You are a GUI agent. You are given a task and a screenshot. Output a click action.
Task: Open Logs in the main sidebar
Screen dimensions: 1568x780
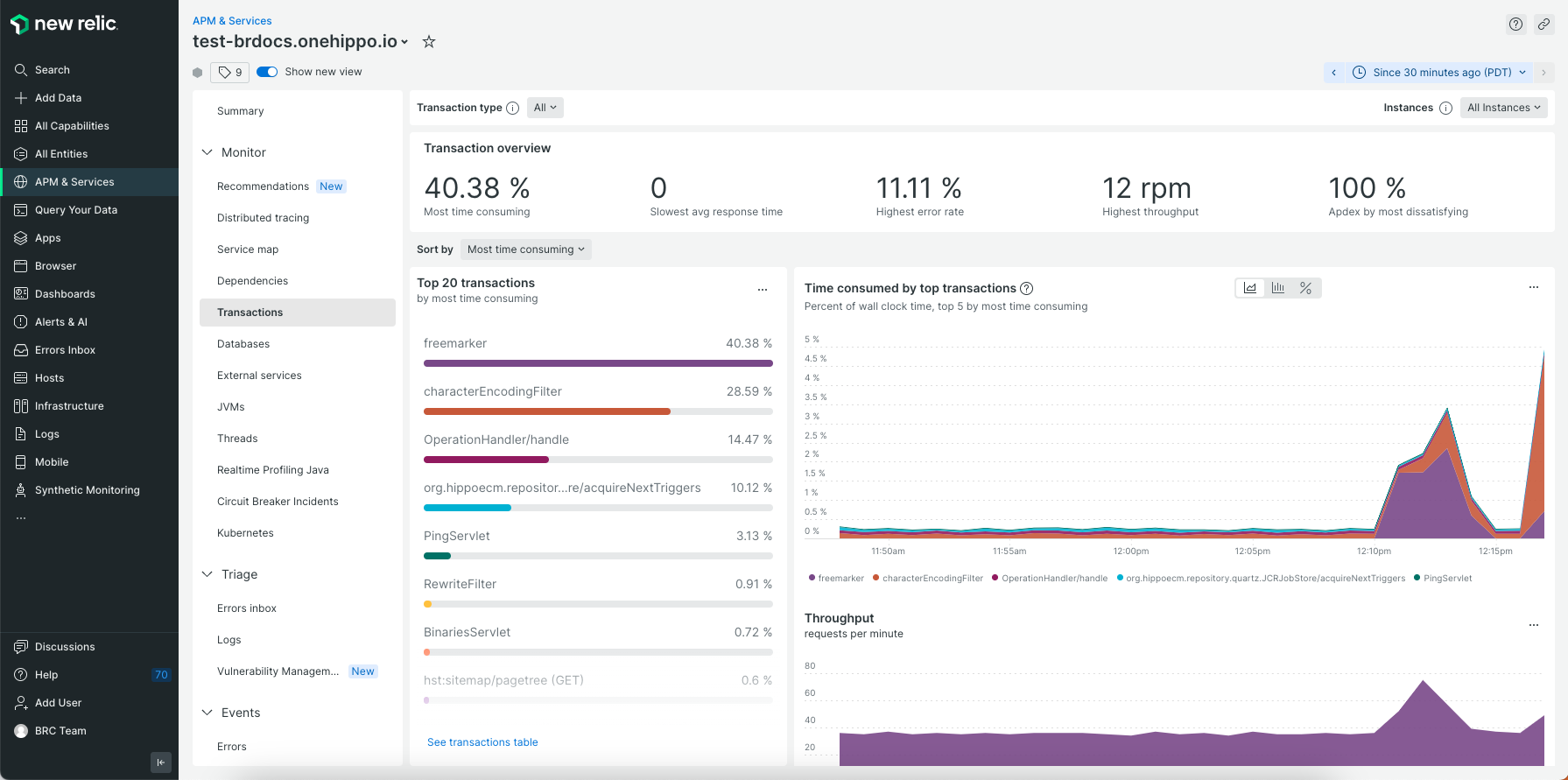89,434
